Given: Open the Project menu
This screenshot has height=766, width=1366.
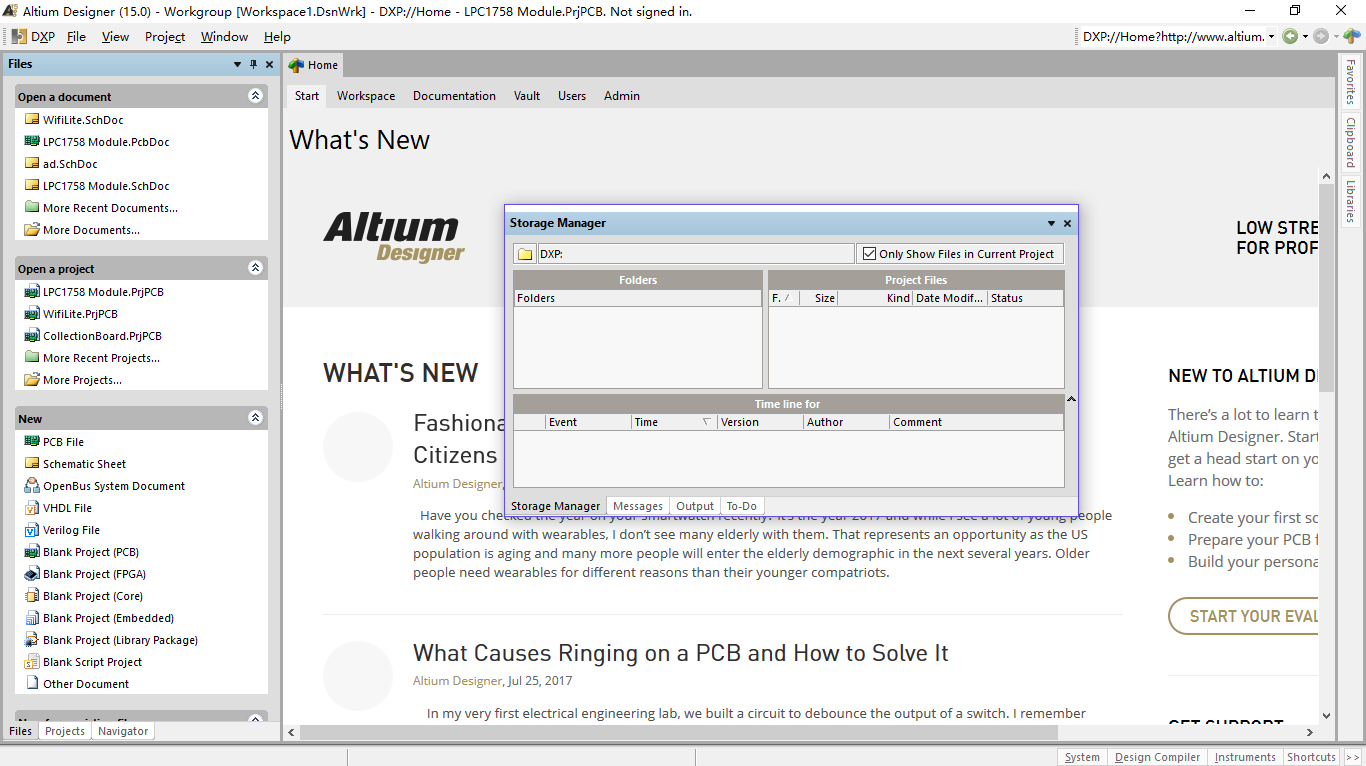Looking at the screenshot, I should pyautogui.click(x=165, y=37).
